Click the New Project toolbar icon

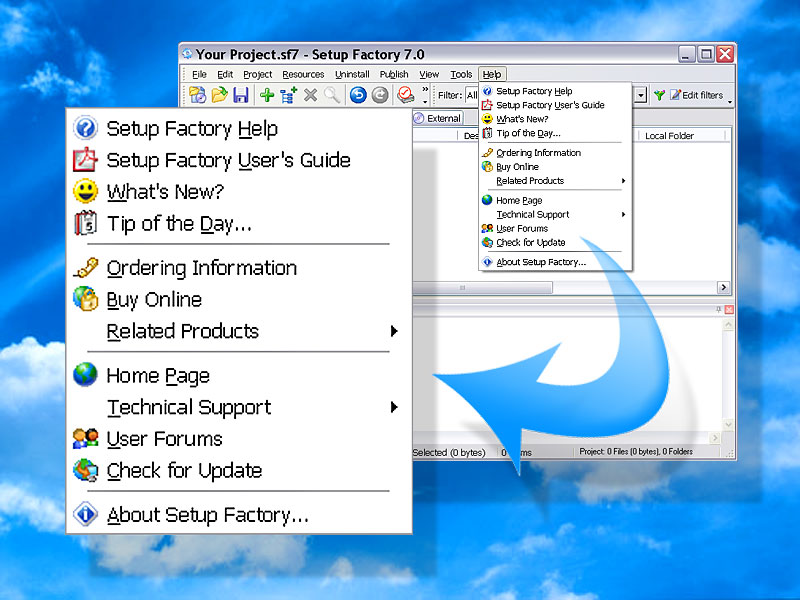(x=197, y=95)
